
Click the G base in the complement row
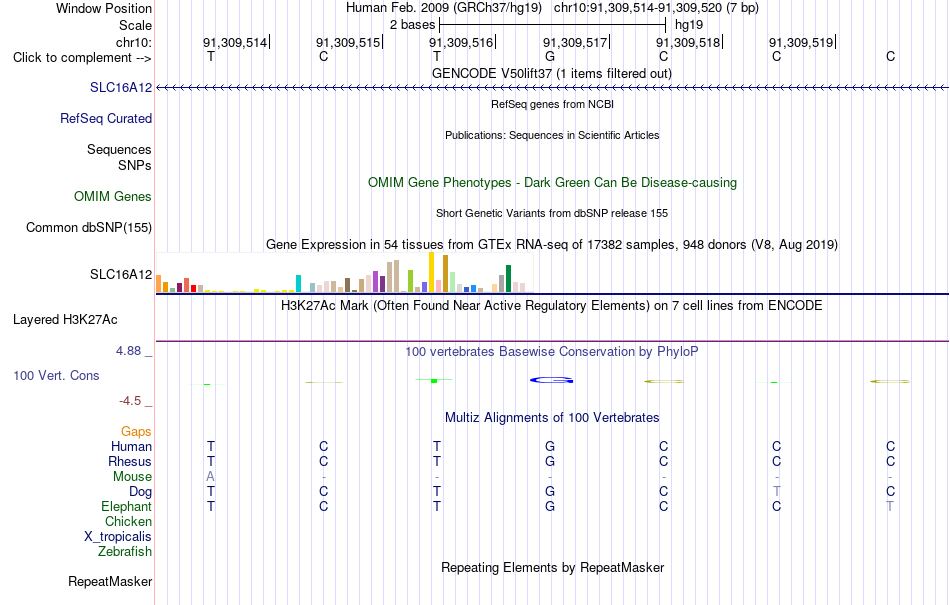(x=550, y=56)
